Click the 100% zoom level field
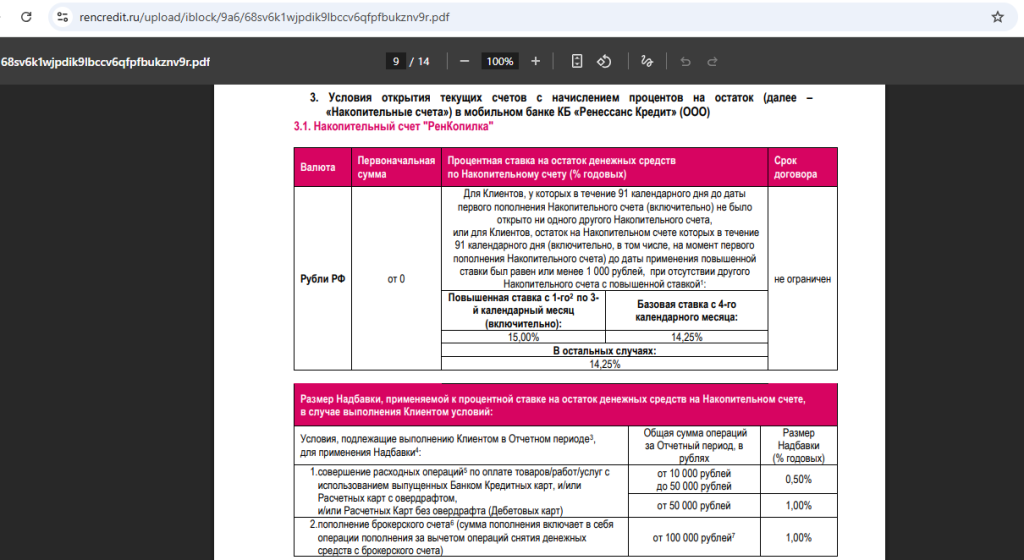The width and height of the screenshot is (1024, 560). (499, 61)
